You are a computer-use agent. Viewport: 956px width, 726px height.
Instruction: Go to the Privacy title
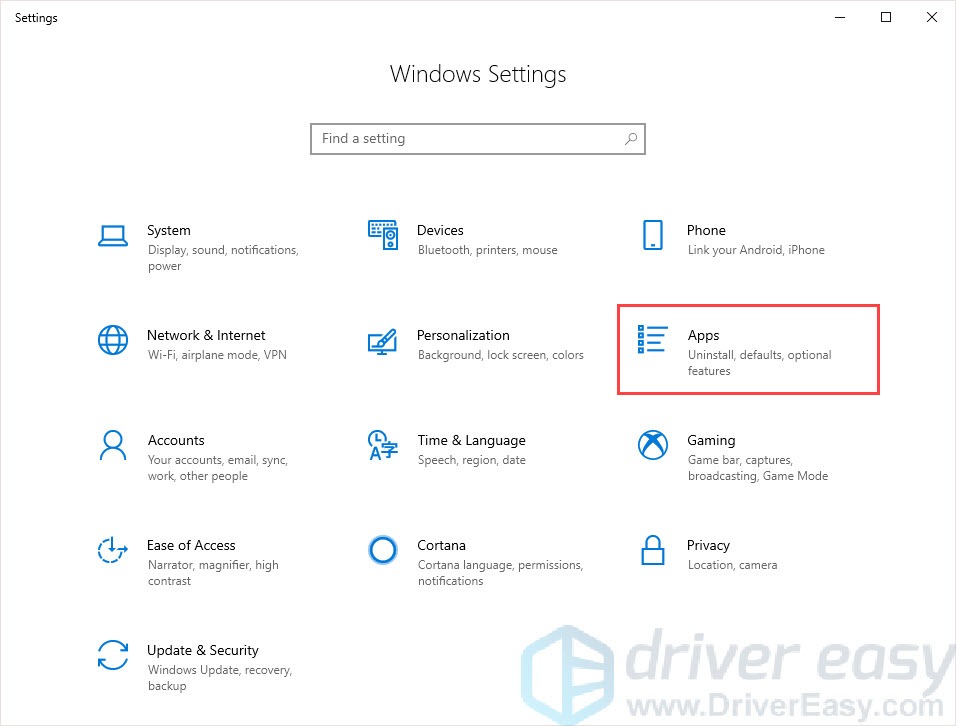(x=708, y=546)
